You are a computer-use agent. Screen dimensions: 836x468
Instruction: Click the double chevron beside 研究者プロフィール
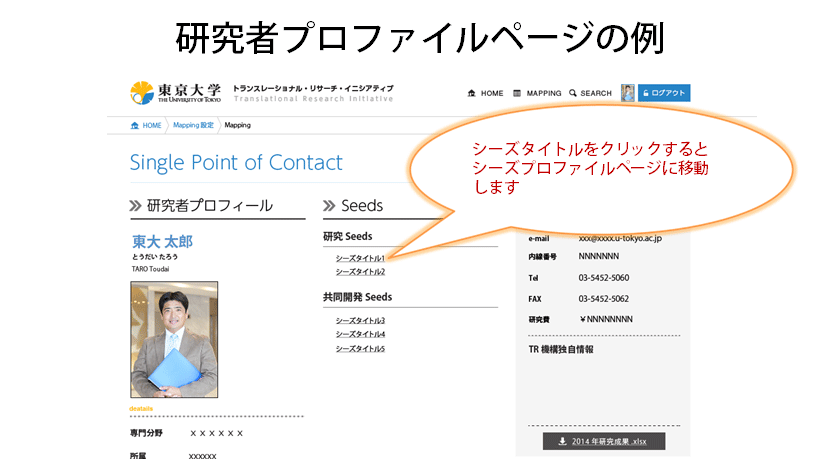click(x=136, y=206)
